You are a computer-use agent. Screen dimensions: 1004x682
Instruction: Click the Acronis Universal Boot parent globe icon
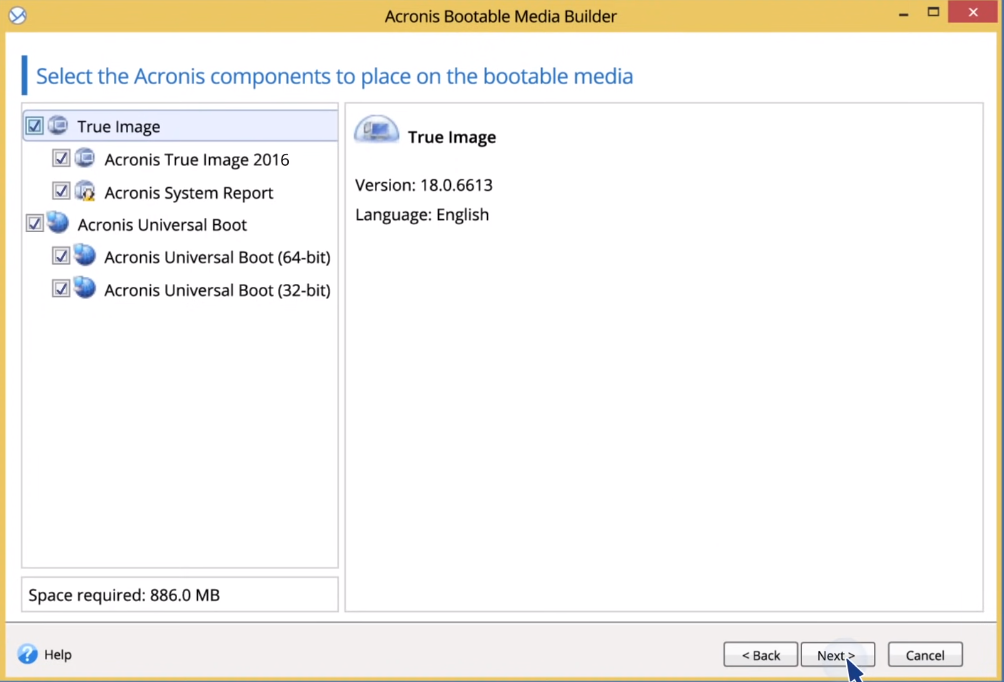tap(58, 223)
